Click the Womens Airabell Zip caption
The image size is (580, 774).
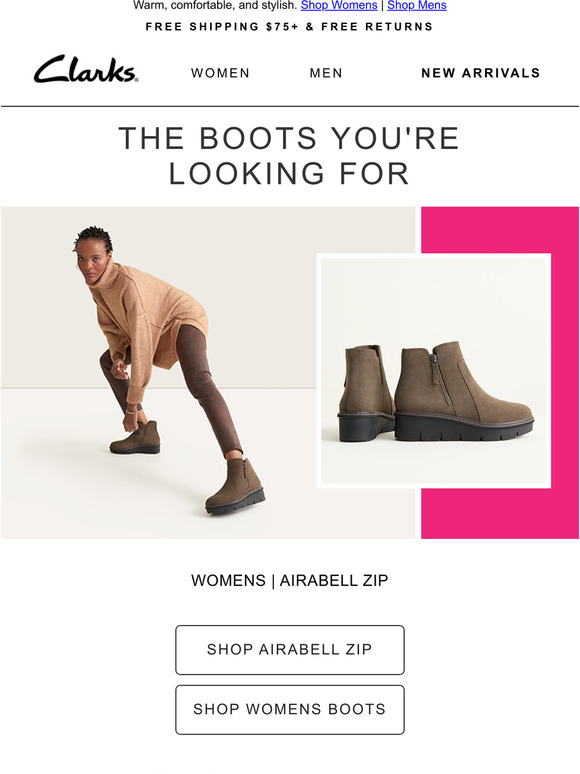click(289, 580)
